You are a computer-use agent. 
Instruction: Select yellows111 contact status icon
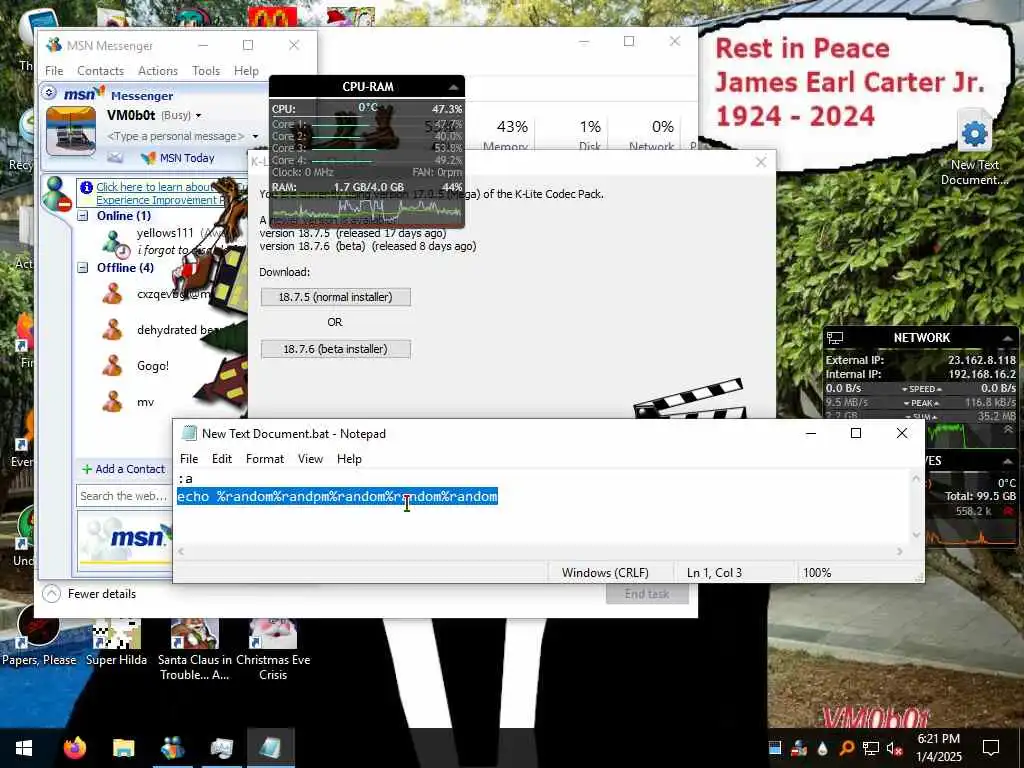coord(116,242)
